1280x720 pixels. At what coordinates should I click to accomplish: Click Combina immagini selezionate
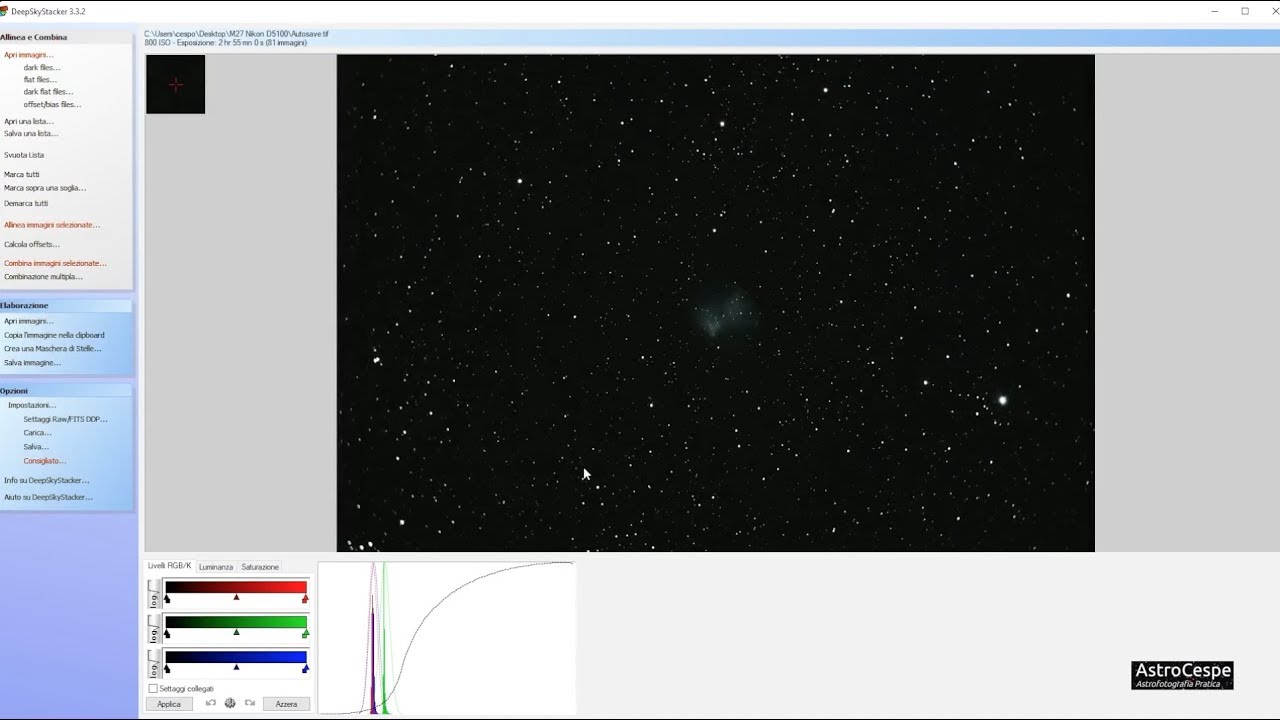55,263
